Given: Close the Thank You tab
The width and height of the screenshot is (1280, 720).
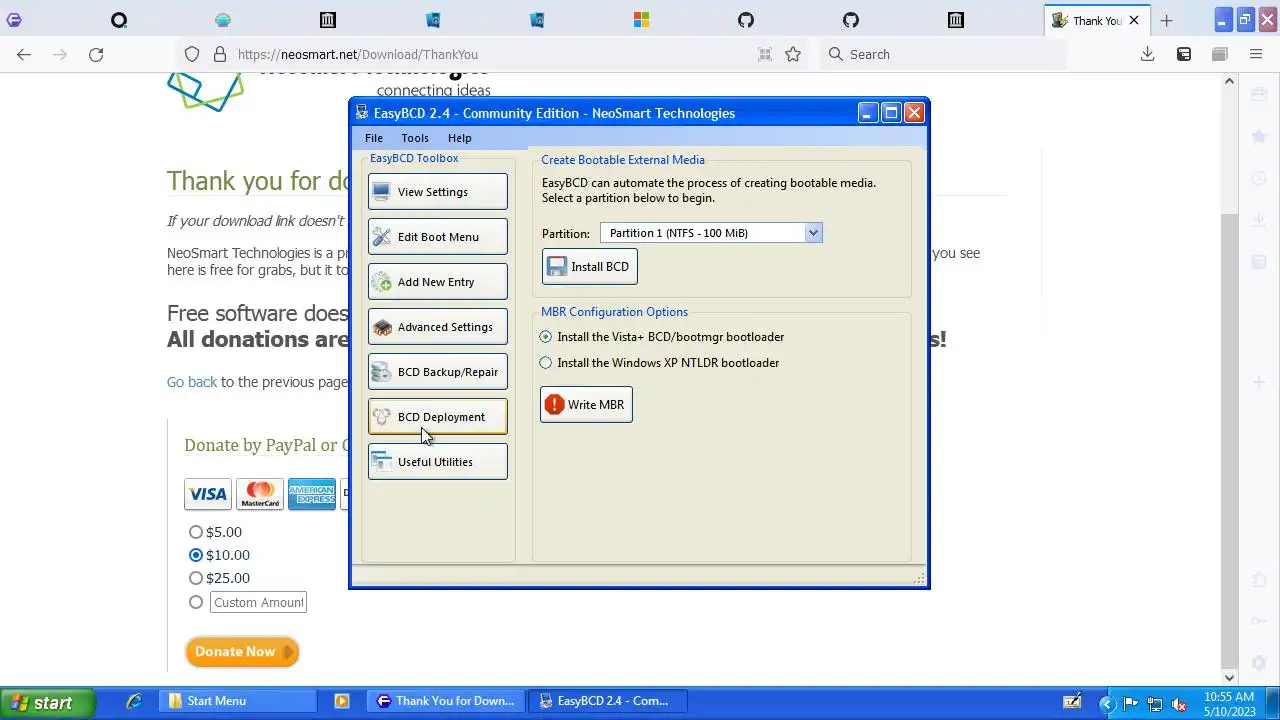Looking at the screenshot, I should (x=1134, y=20).
